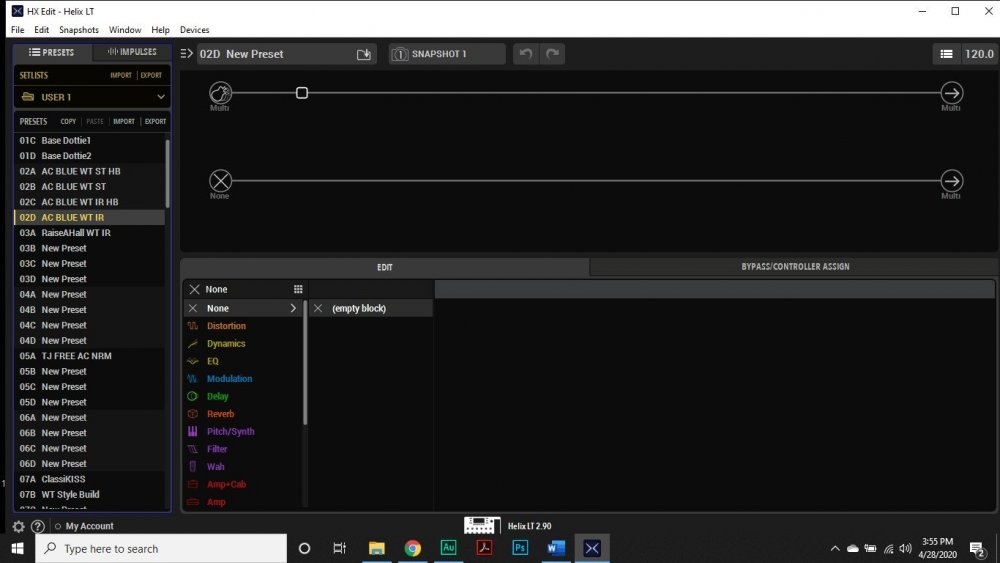Click the undo arrow button
The width and height of the screenshot is (1000, 563).
click(526, 54)
